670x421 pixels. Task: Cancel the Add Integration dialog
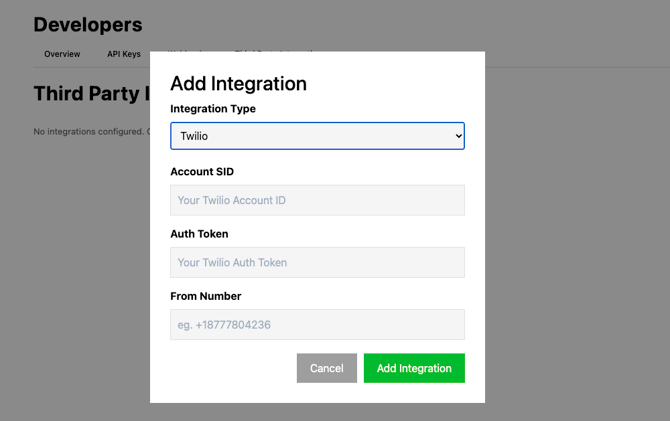point(326,368)
